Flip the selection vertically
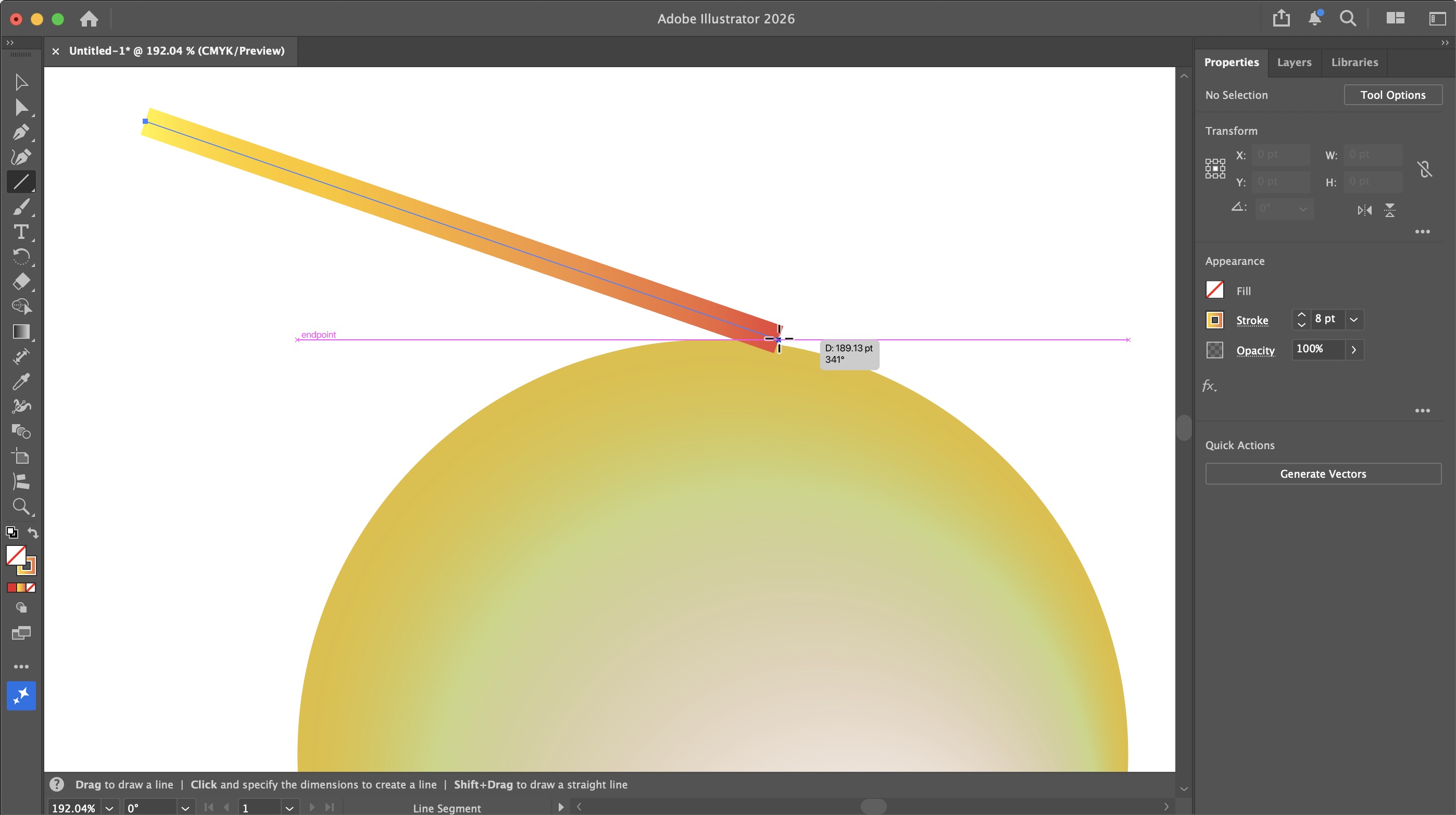The width and height of the screenshot is (1456, 815). pyautogui.click(x=1390, y=210)
